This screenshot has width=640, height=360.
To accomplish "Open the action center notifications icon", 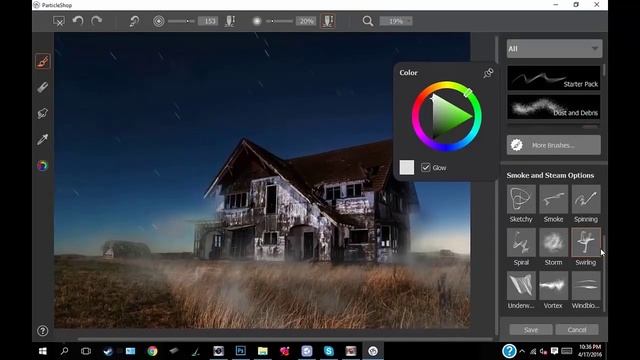I will click(x=554, y=351).
